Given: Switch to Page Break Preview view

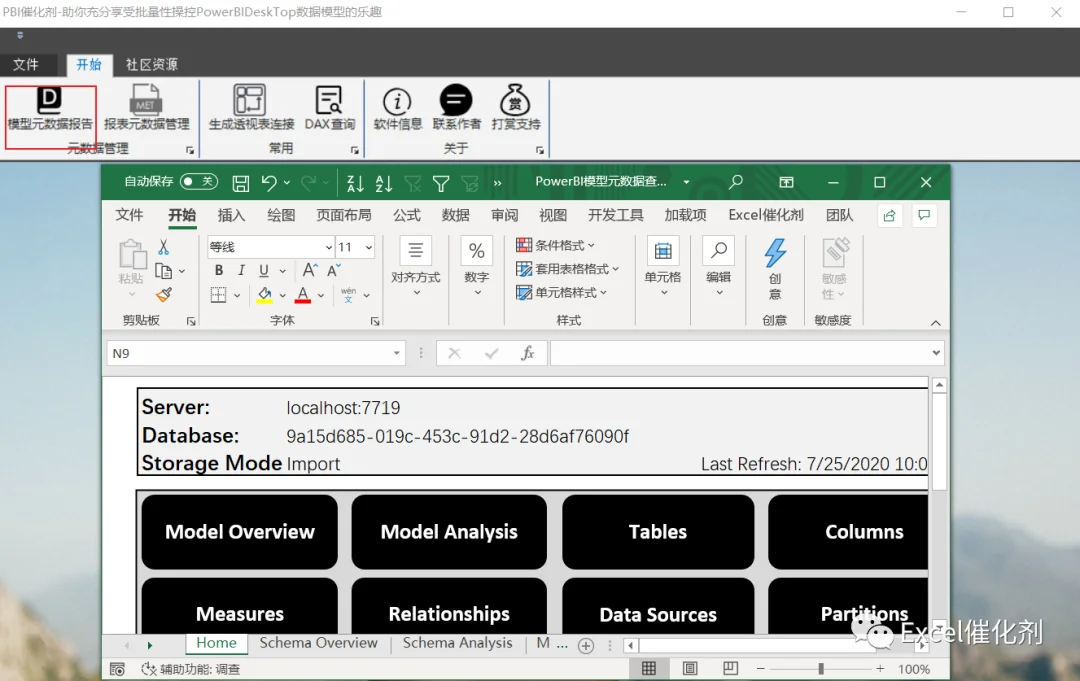Looking at the screenshot, I should pos(730,669).
